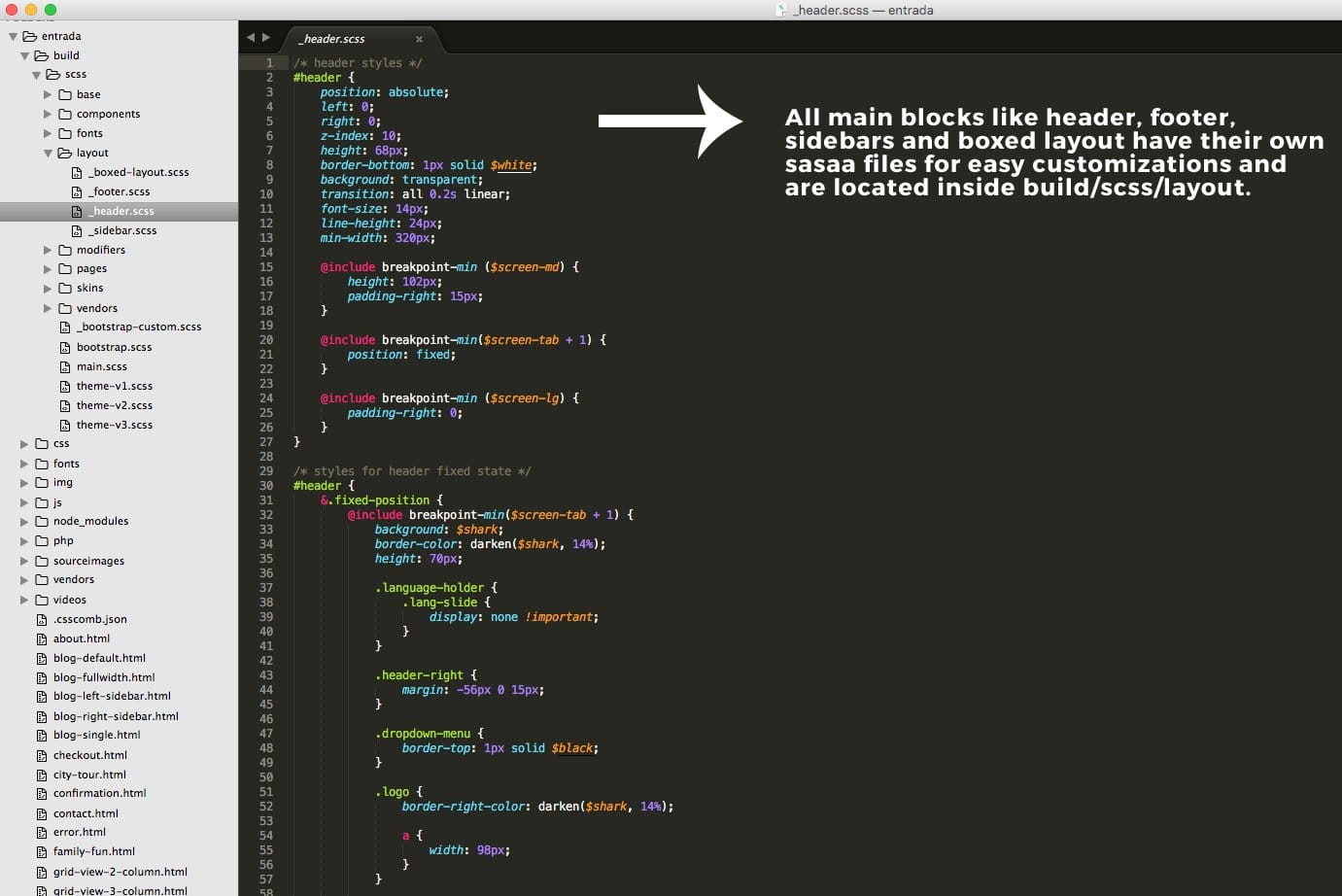The height and width of the screenshot is (896, 1342).
Task: Click the forward navigation arrow beside tabs
Action: click(266, 38)
